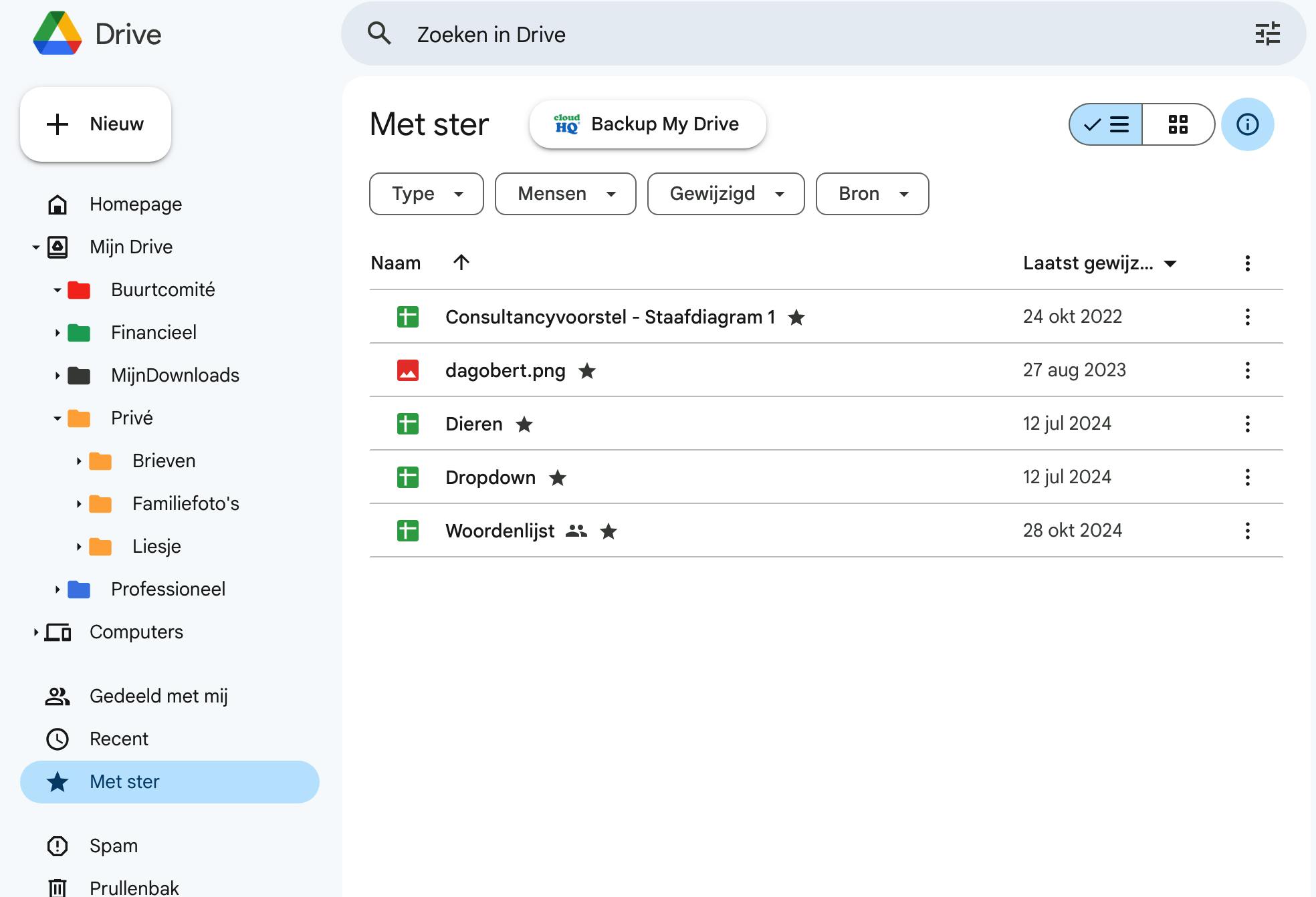Open advanced search filter options icon
The width and height of the screenshot is (1316, 897).
[x=1267, y=33]
